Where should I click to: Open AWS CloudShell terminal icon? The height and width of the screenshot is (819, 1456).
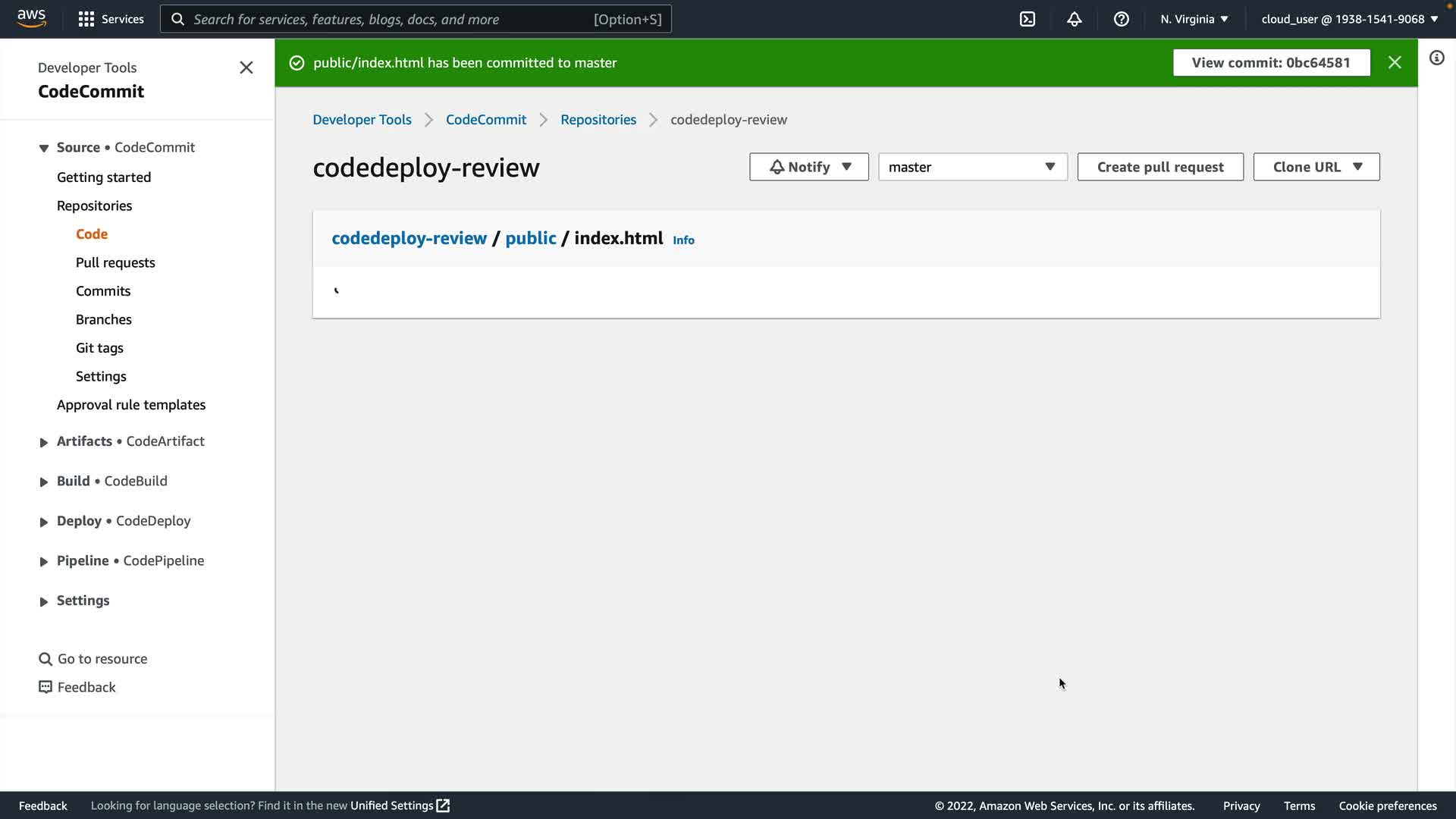tap(1028, 19)
